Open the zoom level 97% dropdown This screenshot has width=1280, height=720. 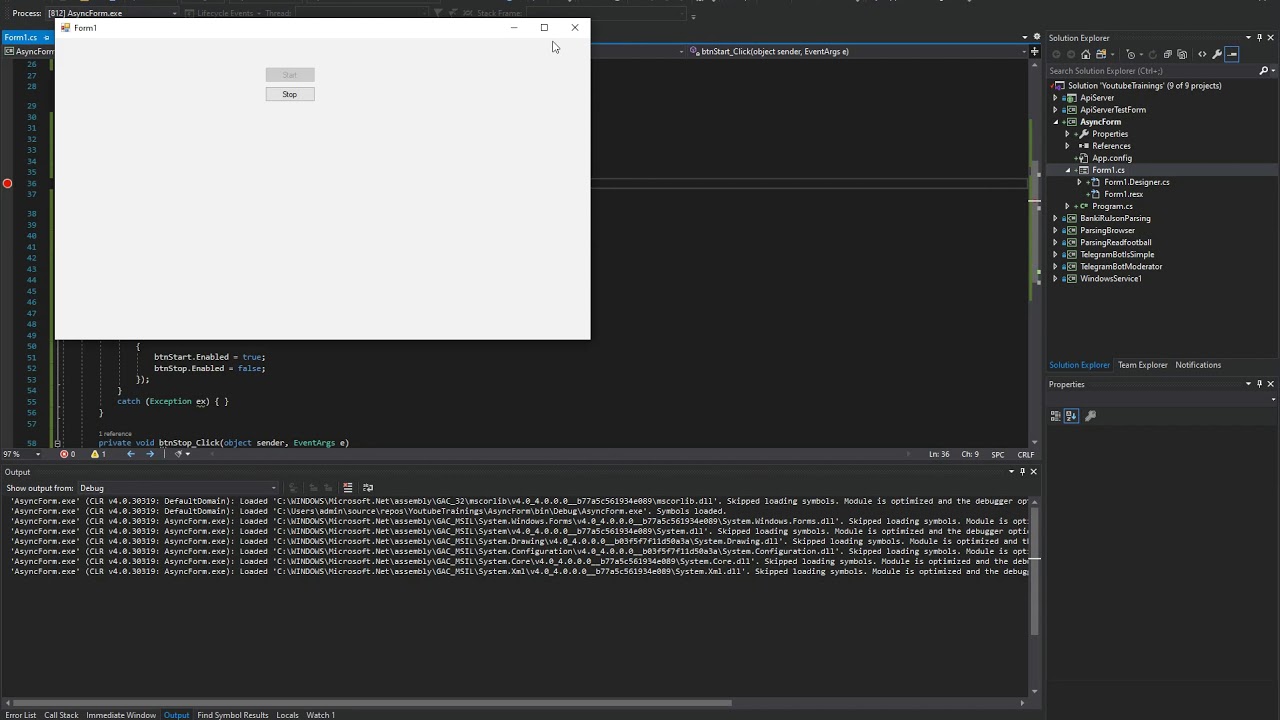38,454
